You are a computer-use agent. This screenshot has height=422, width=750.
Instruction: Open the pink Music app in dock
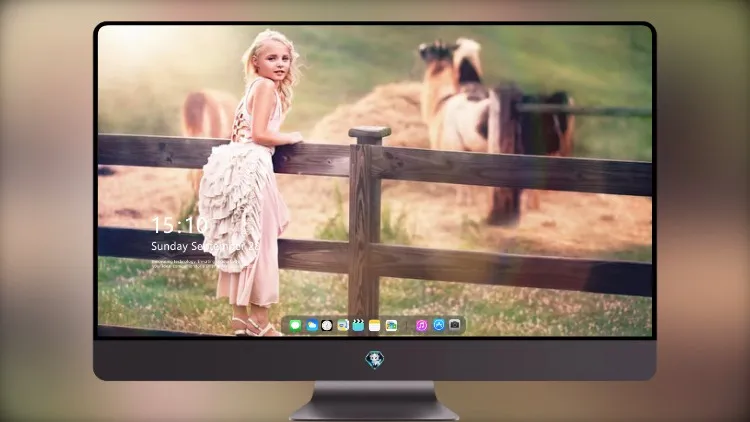421,325
